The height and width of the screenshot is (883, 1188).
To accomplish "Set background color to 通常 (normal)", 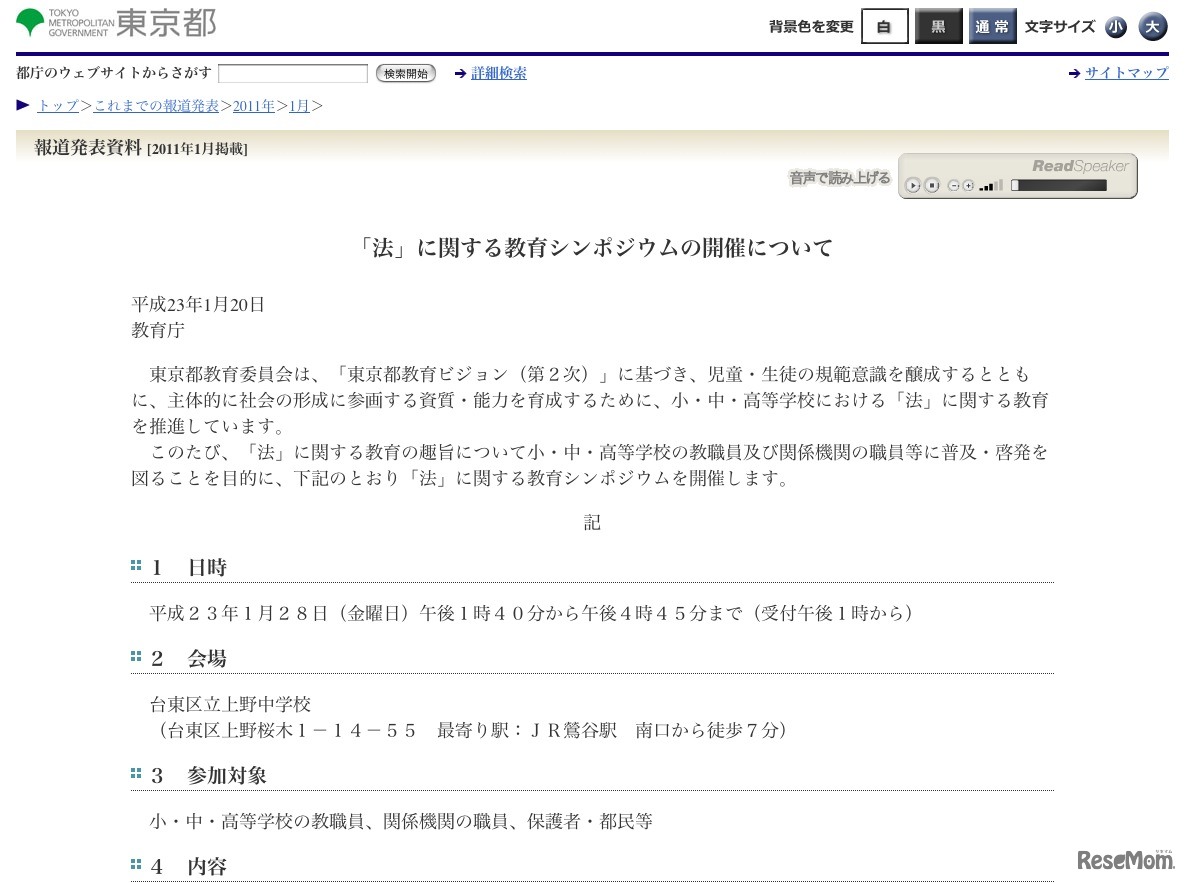I will click(992, 27).
